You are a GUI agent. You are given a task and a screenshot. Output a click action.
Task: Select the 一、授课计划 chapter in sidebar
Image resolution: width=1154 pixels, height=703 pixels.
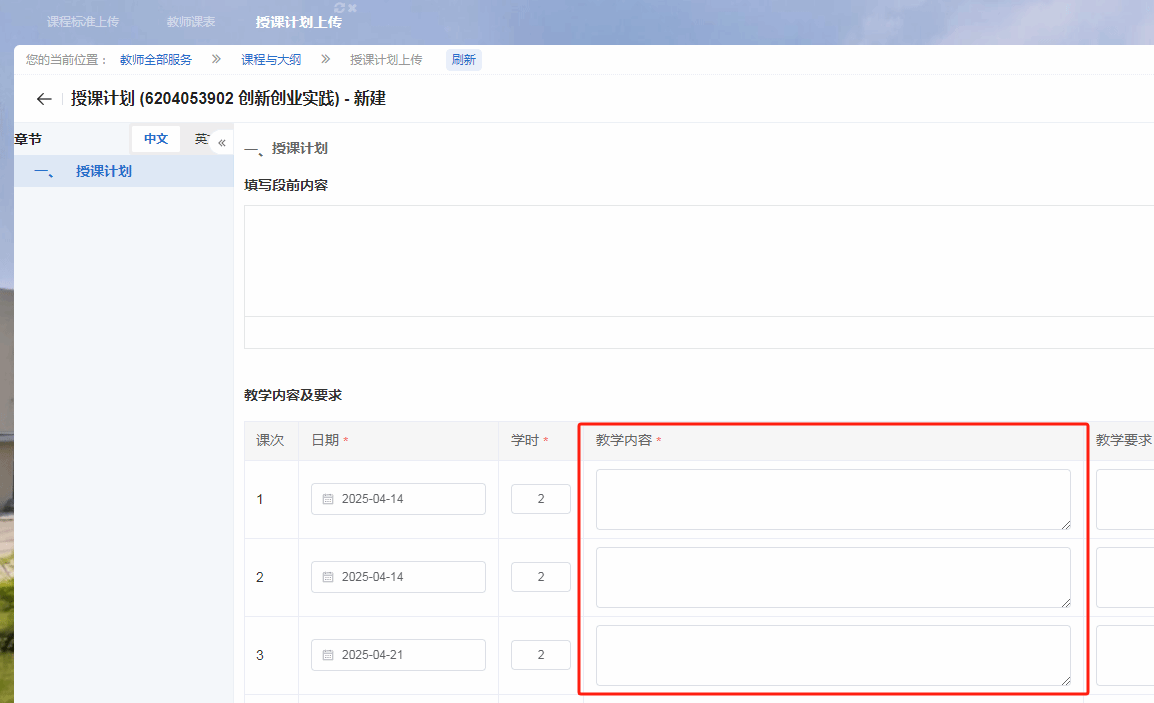103,171
